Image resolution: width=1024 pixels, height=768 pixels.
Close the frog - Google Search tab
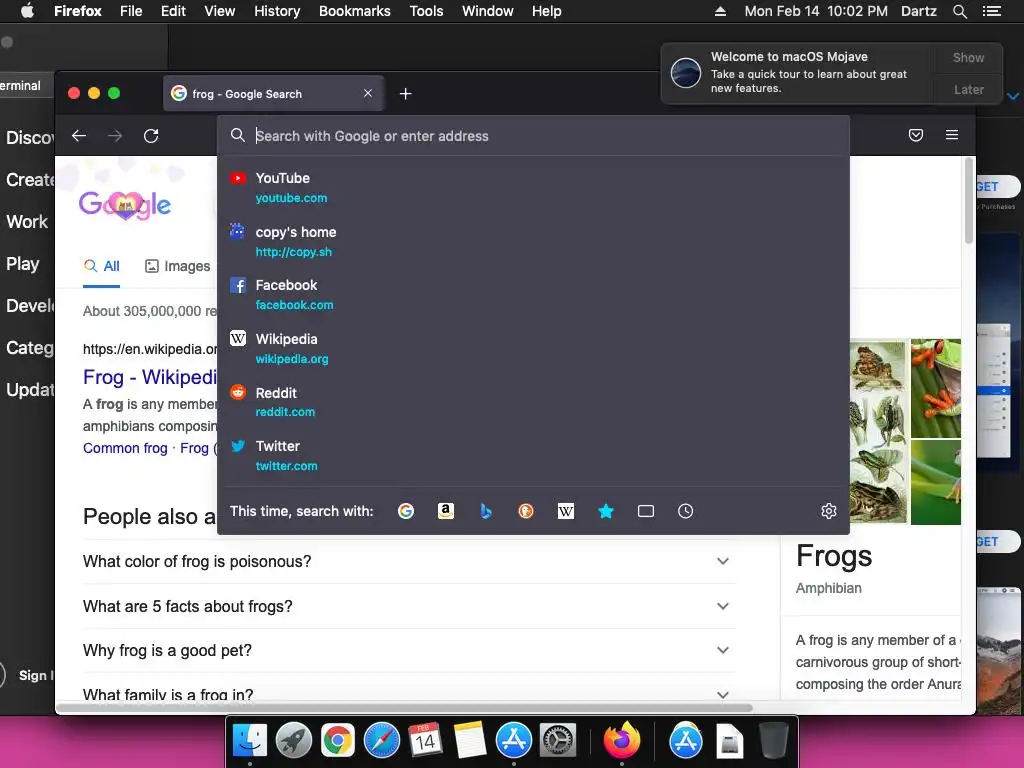(368, 93)
